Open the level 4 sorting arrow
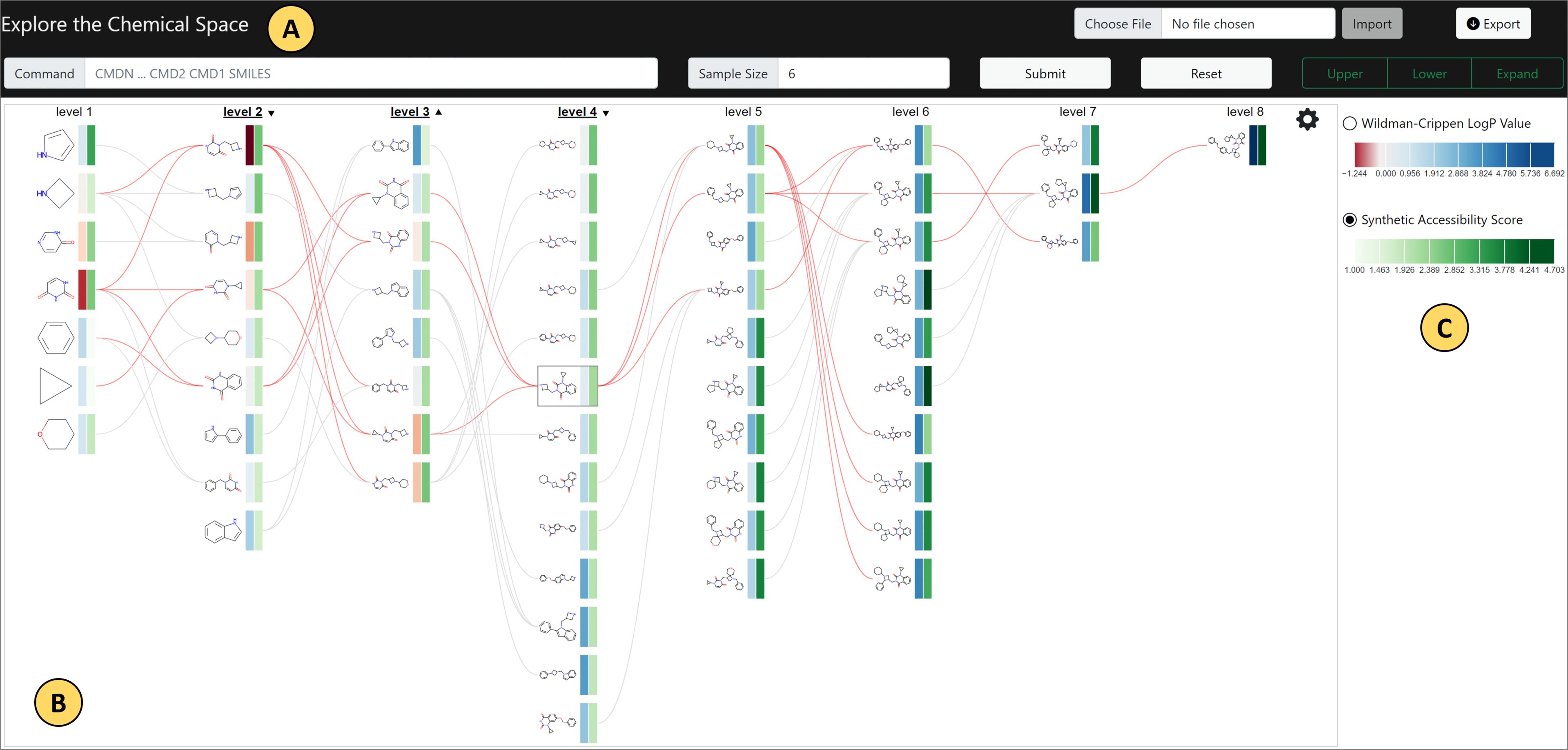The height and width of the screenshot is (750, 1568). tap(606, 113)
